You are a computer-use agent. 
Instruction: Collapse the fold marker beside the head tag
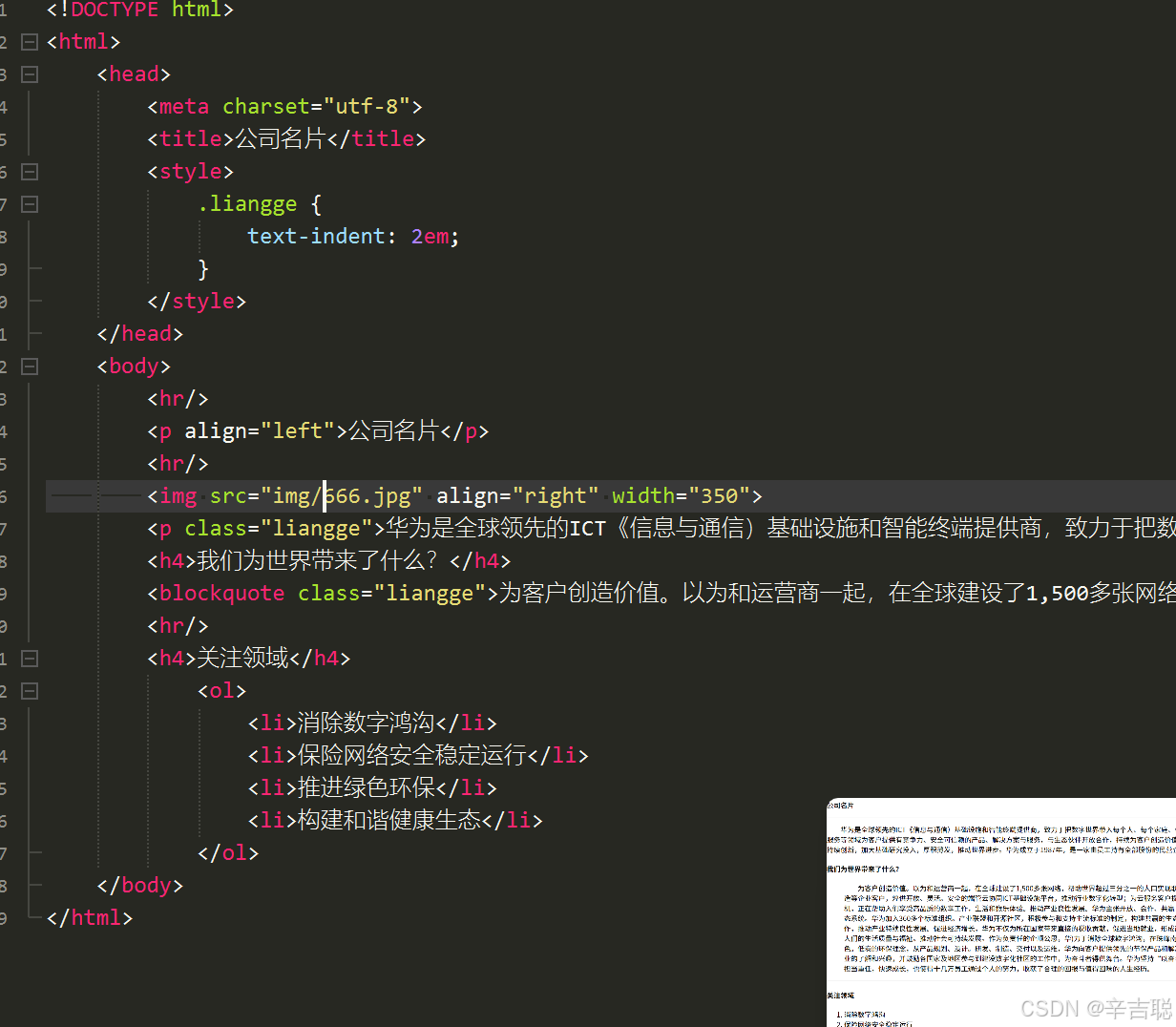pyautogui.click(x=30, y=74)
